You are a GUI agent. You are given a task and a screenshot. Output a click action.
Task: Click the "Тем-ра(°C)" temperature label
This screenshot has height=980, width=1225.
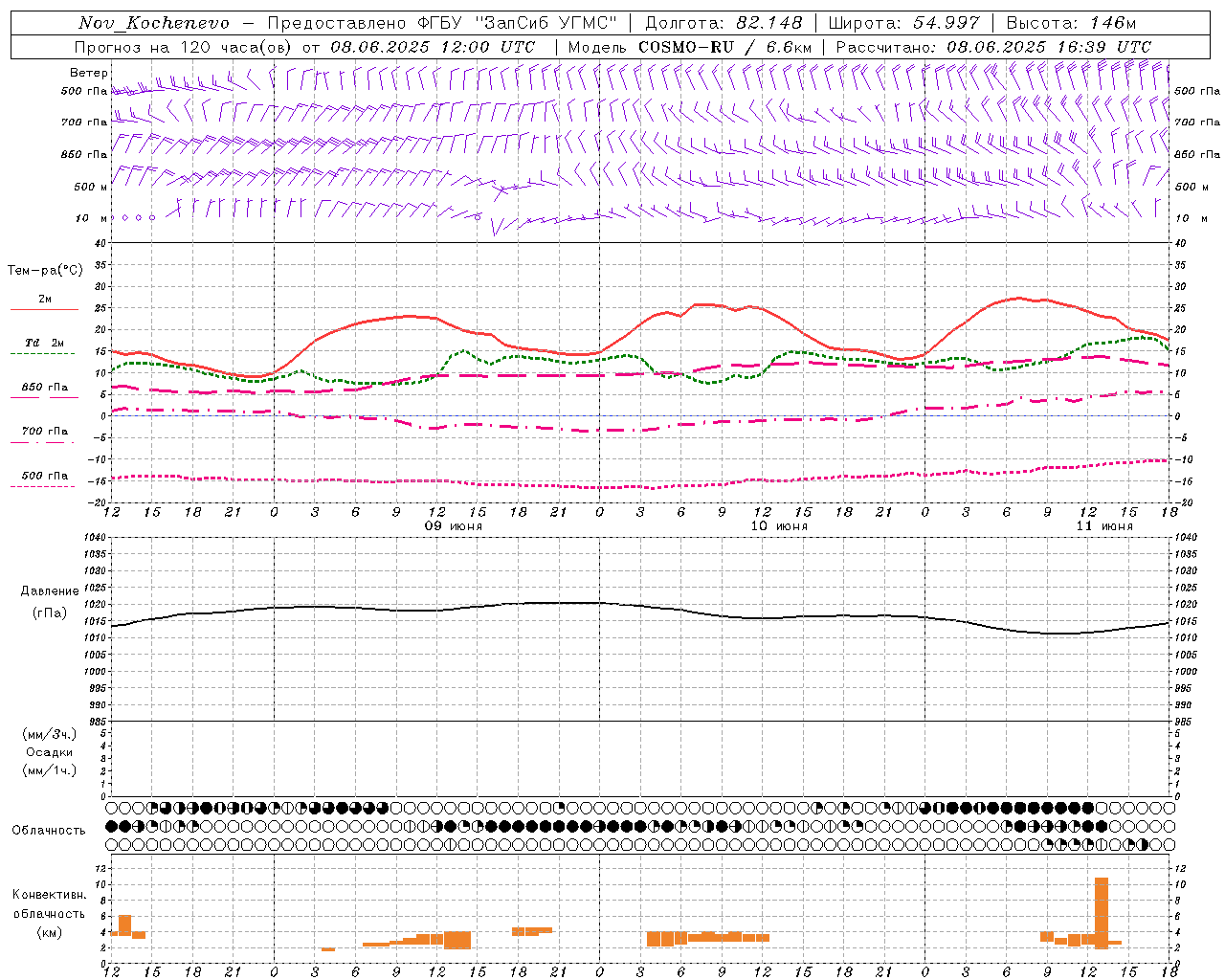click(45, 271)
